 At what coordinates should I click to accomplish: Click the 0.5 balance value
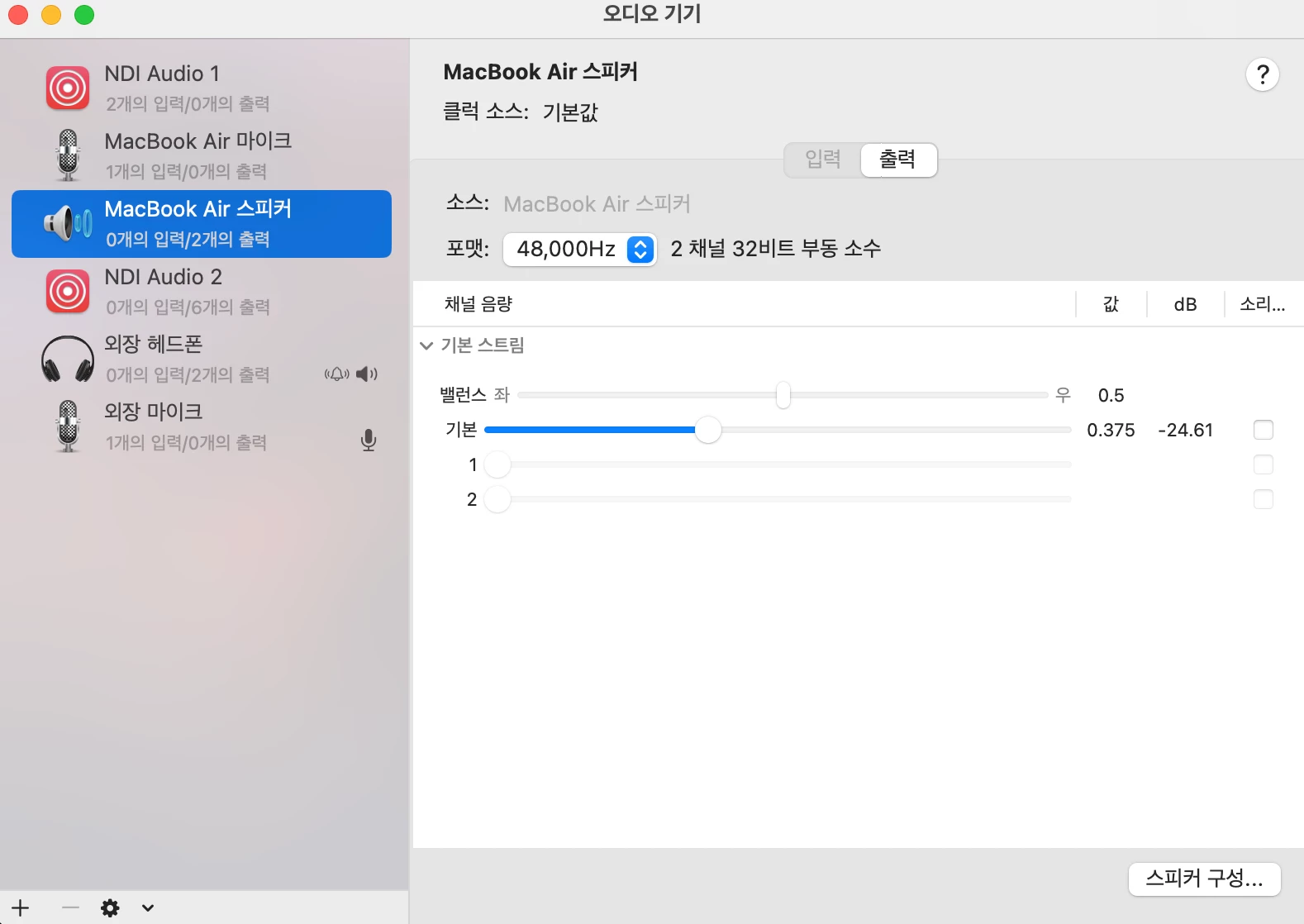(x=1111, y=395)
